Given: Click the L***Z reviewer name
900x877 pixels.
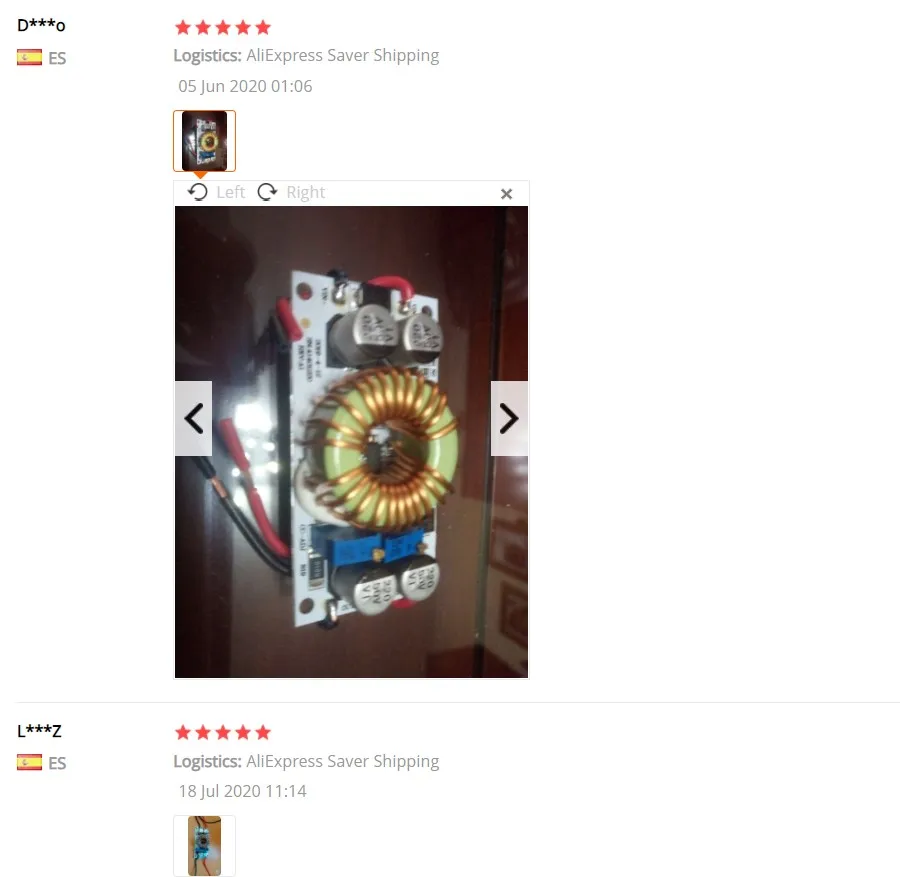Looking at the screenshot, I should tap(39, 731).
